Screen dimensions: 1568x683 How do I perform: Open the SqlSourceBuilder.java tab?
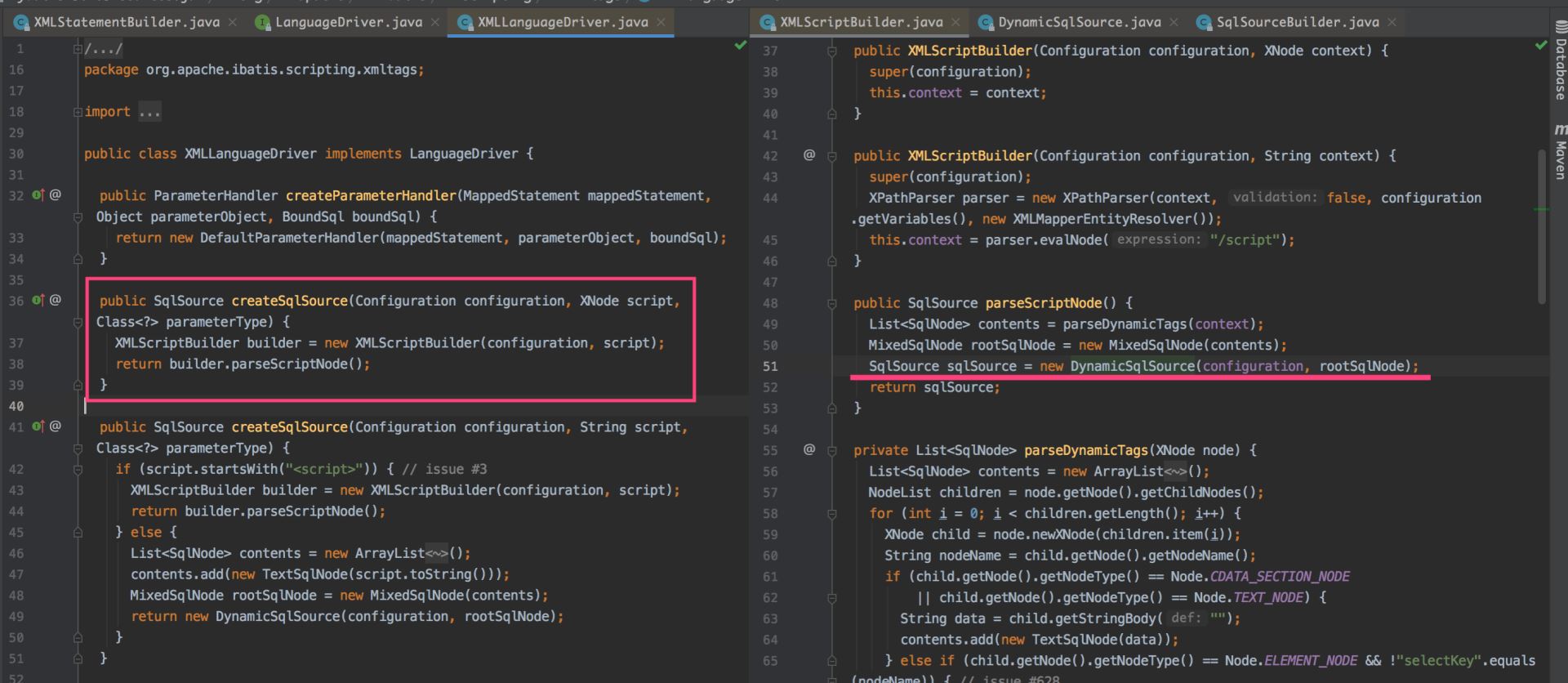click(1297, 22)
